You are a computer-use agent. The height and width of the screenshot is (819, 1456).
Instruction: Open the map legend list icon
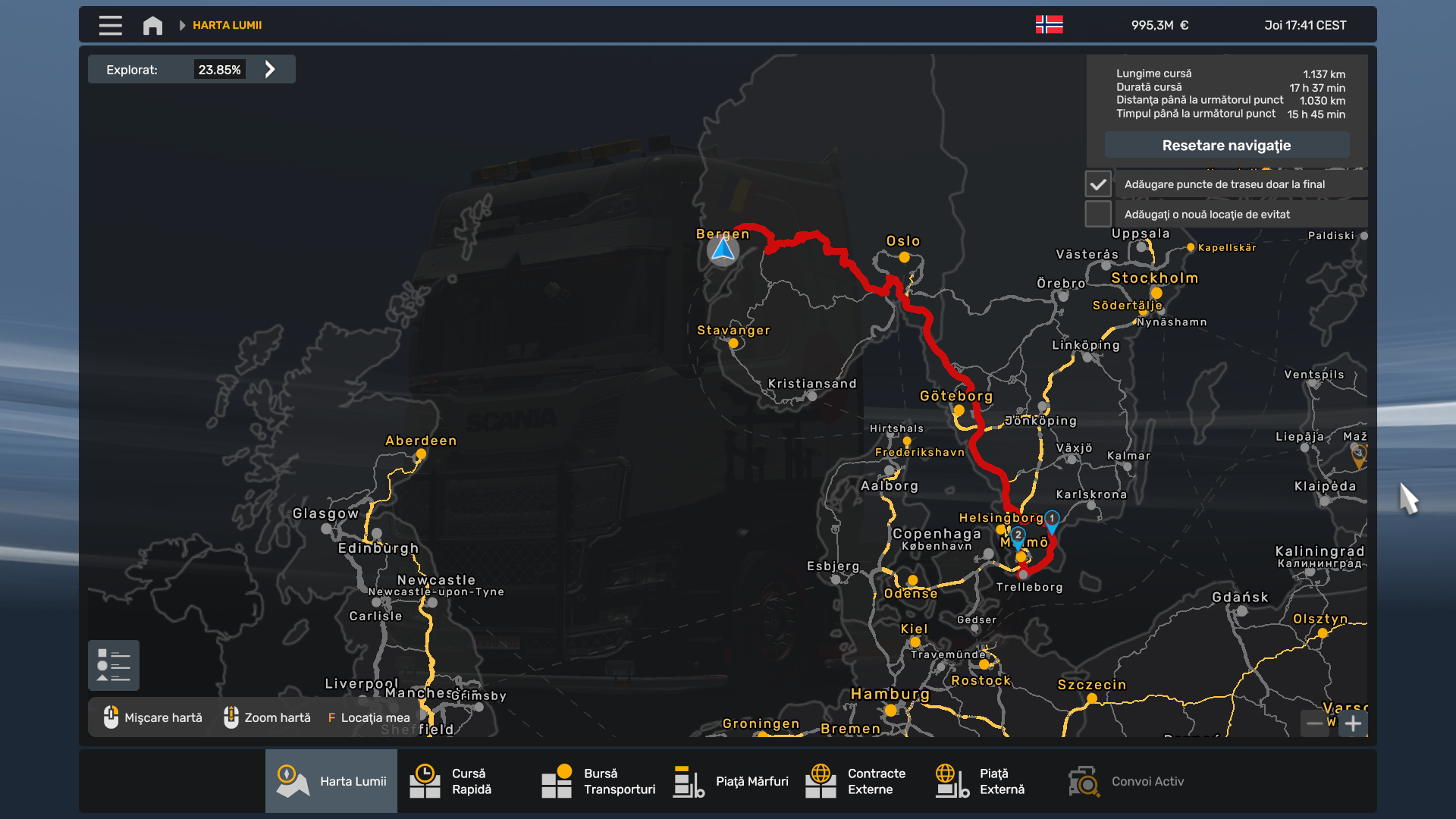pos(114,665)
